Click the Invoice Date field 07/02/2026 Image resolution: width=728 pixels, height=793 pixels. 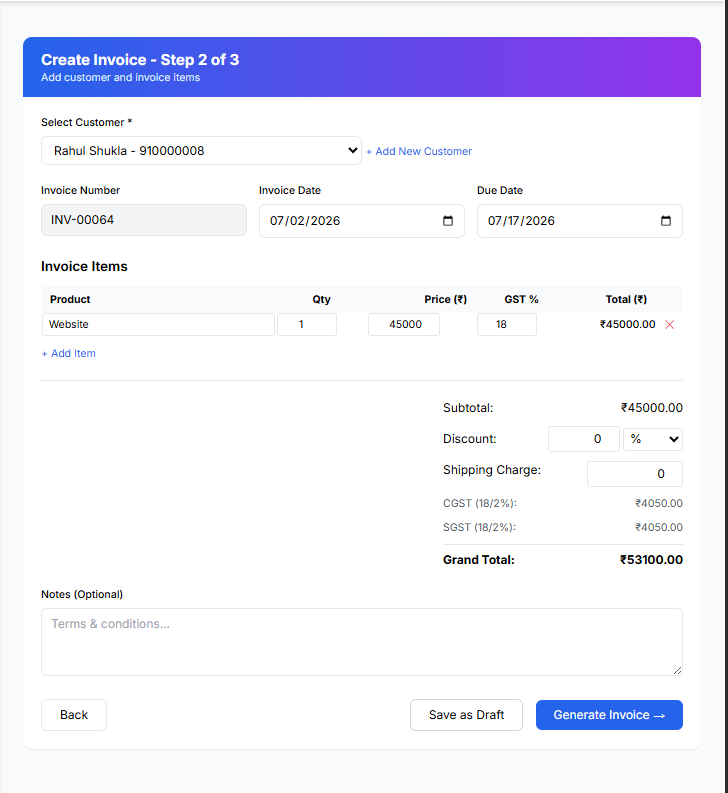click(362, 221)
